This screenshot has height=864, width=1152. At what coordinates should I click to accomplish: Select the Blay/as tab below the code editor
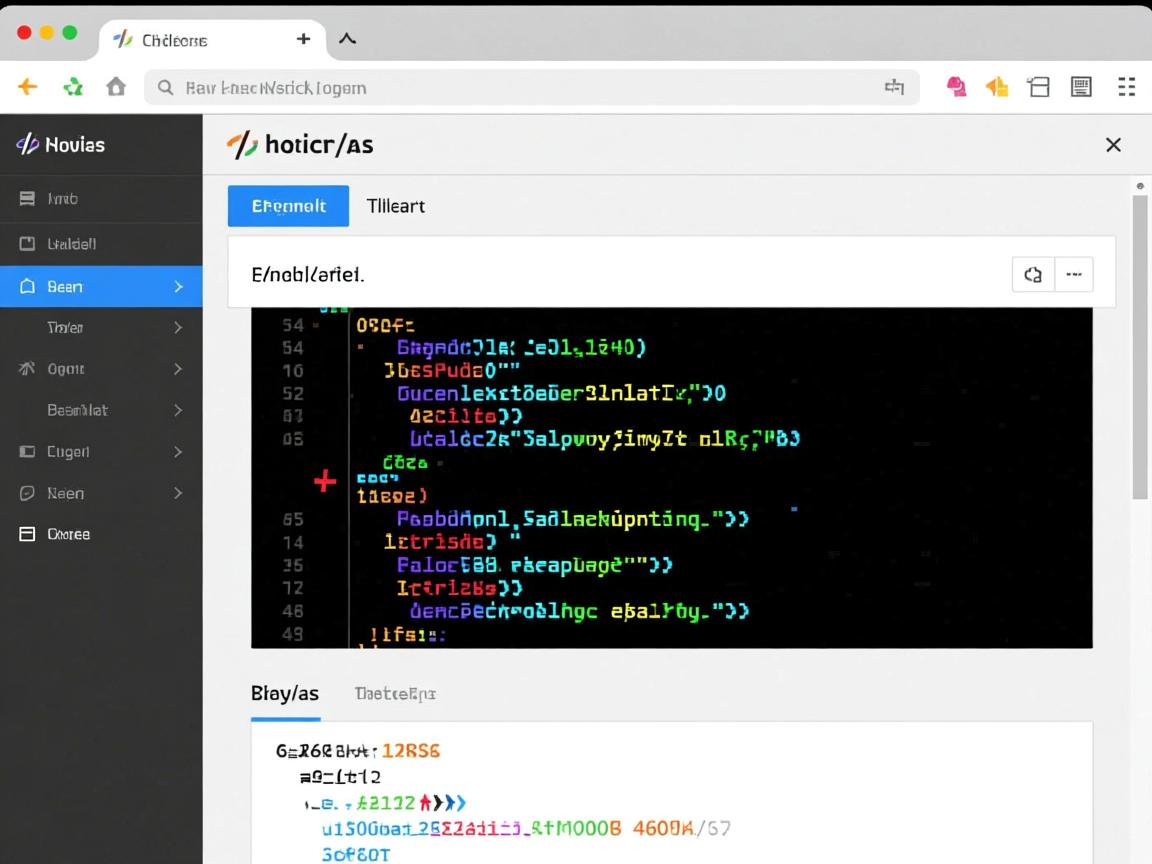(x=285, y=693)
